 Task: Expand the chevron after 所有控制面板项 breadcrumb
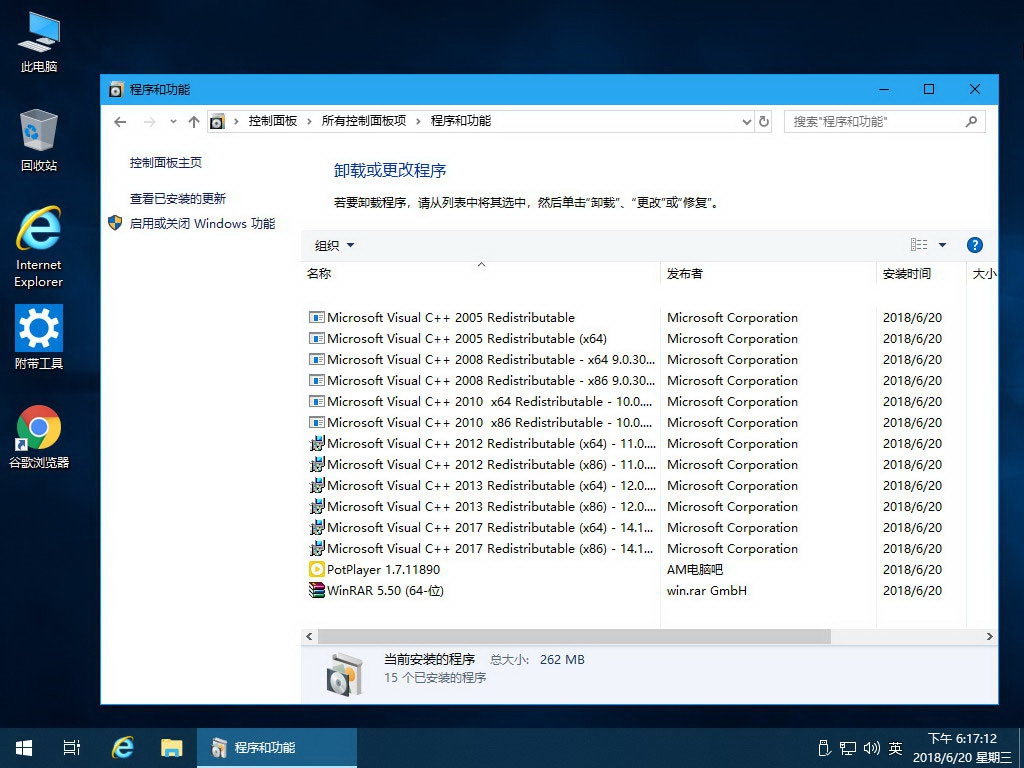pyautogui.click(x=419, y=121)
